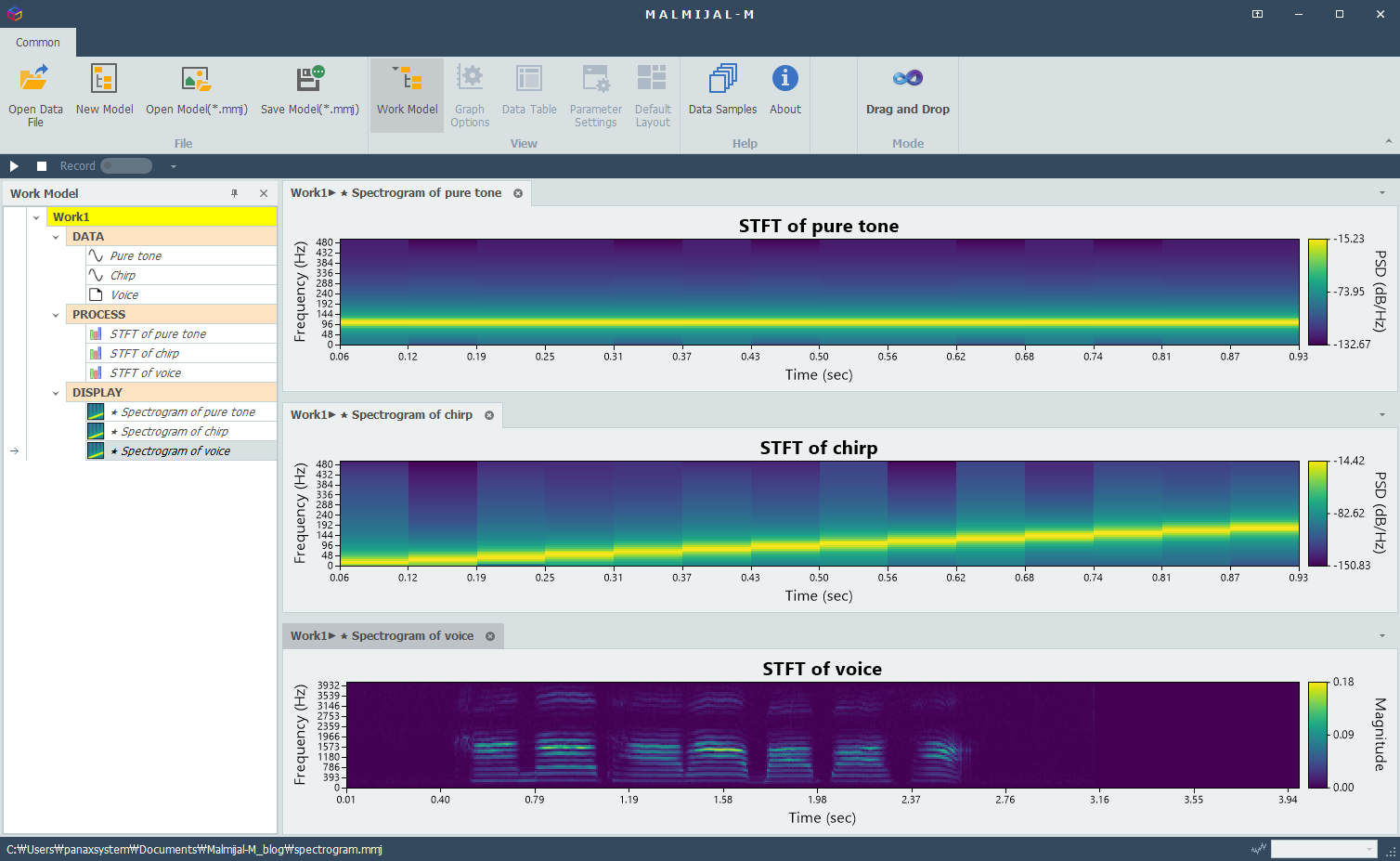Collapse the Work1 tree node
The width and height of the screenshot is (1400, 861).
tap(36, 217)
